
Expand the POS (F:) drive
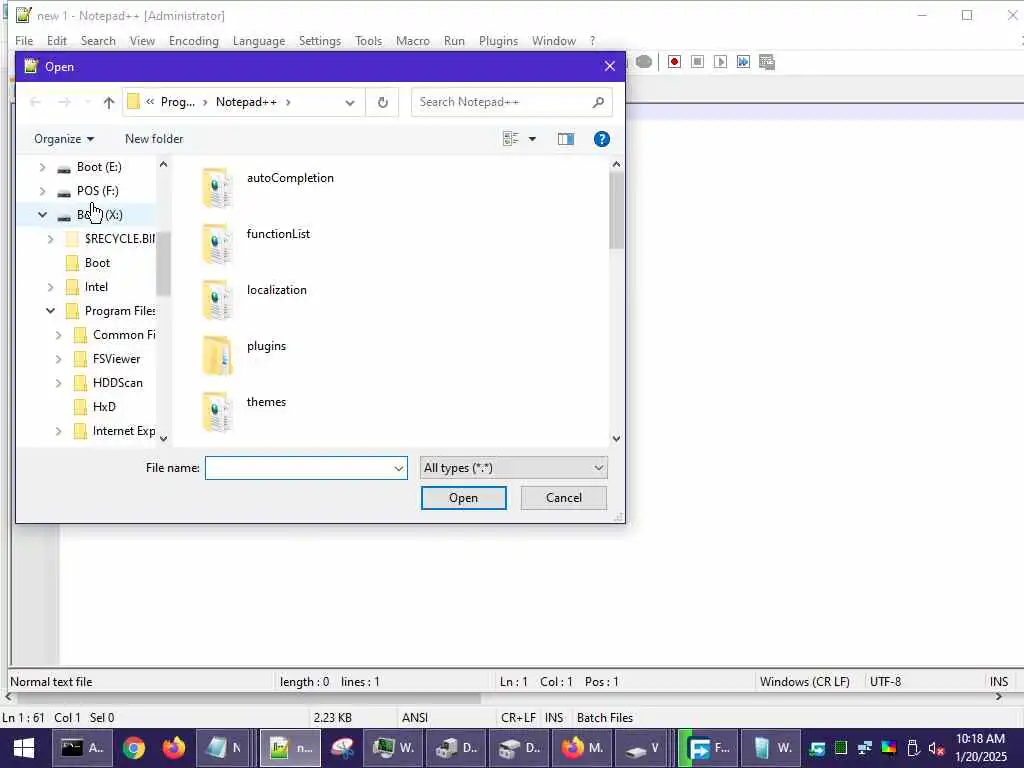(42, 191)
